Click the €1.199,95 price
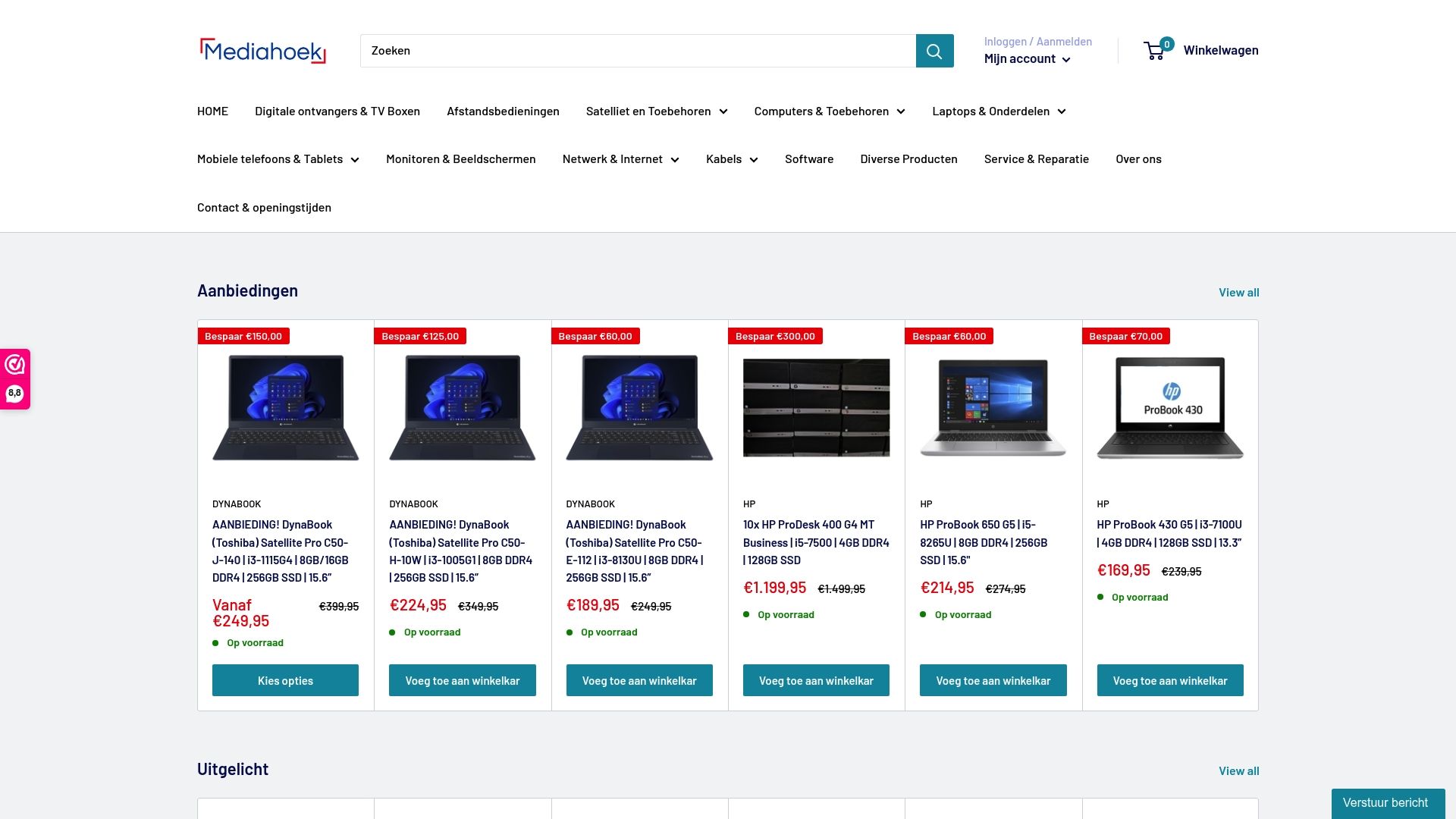The width and height of the screenshot is (1456, 819). (774, 588)
